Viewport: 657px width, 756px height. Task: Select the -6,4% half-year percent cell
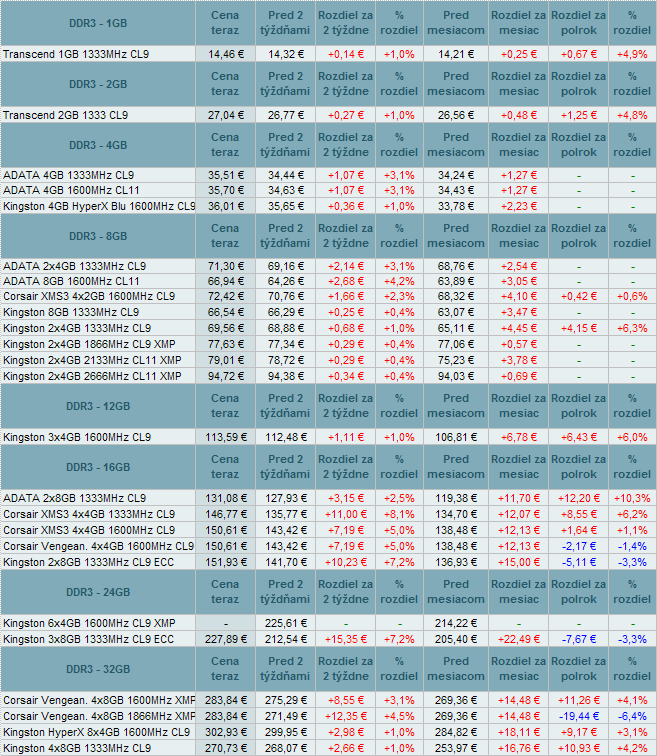[x=632, y=716]
